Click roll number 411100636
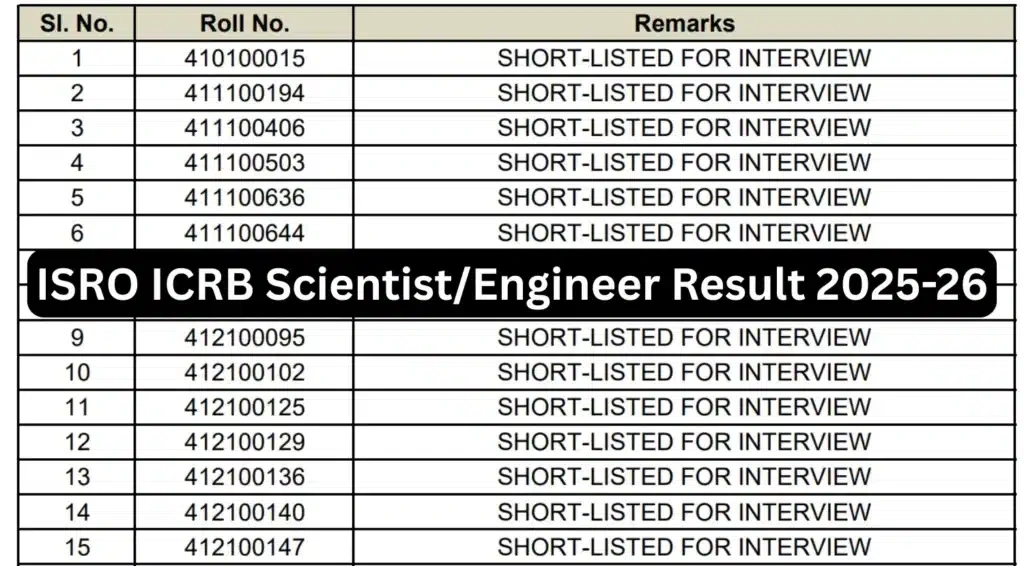This screenshot has width=1024, height=566. coord(244,197)
